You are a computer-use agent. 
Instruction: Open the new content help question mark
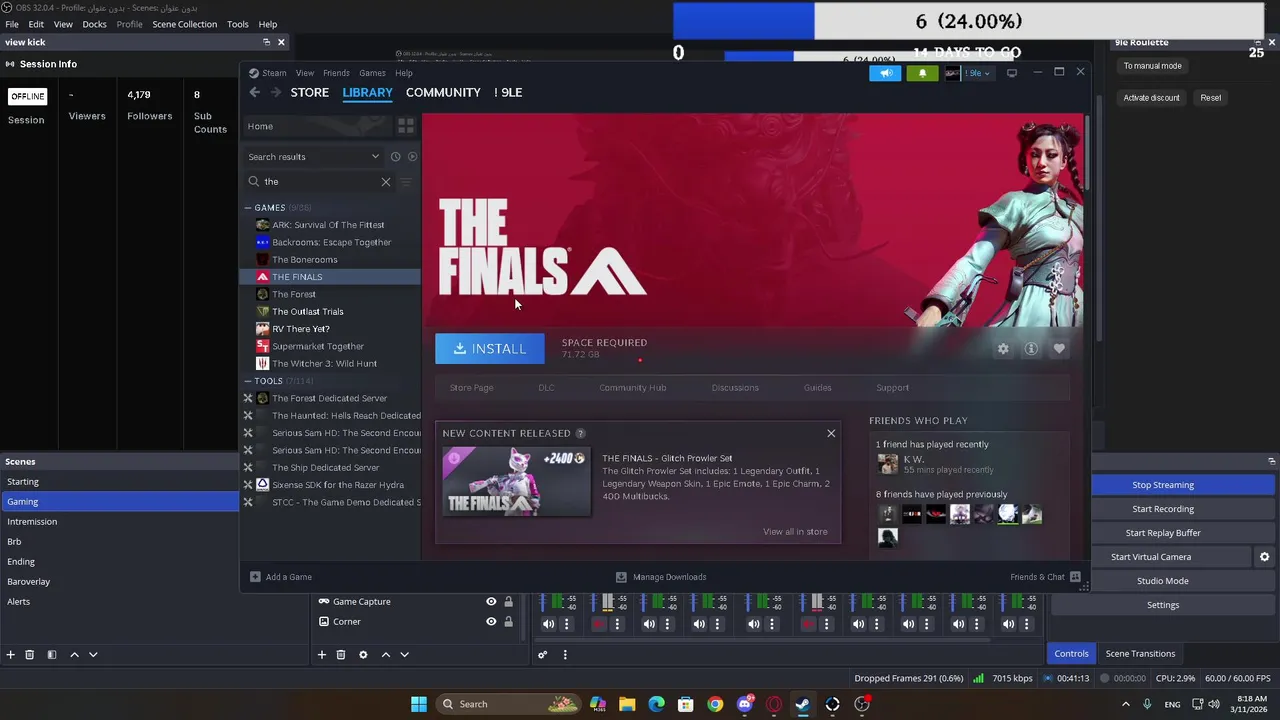(x=580, y=433)
